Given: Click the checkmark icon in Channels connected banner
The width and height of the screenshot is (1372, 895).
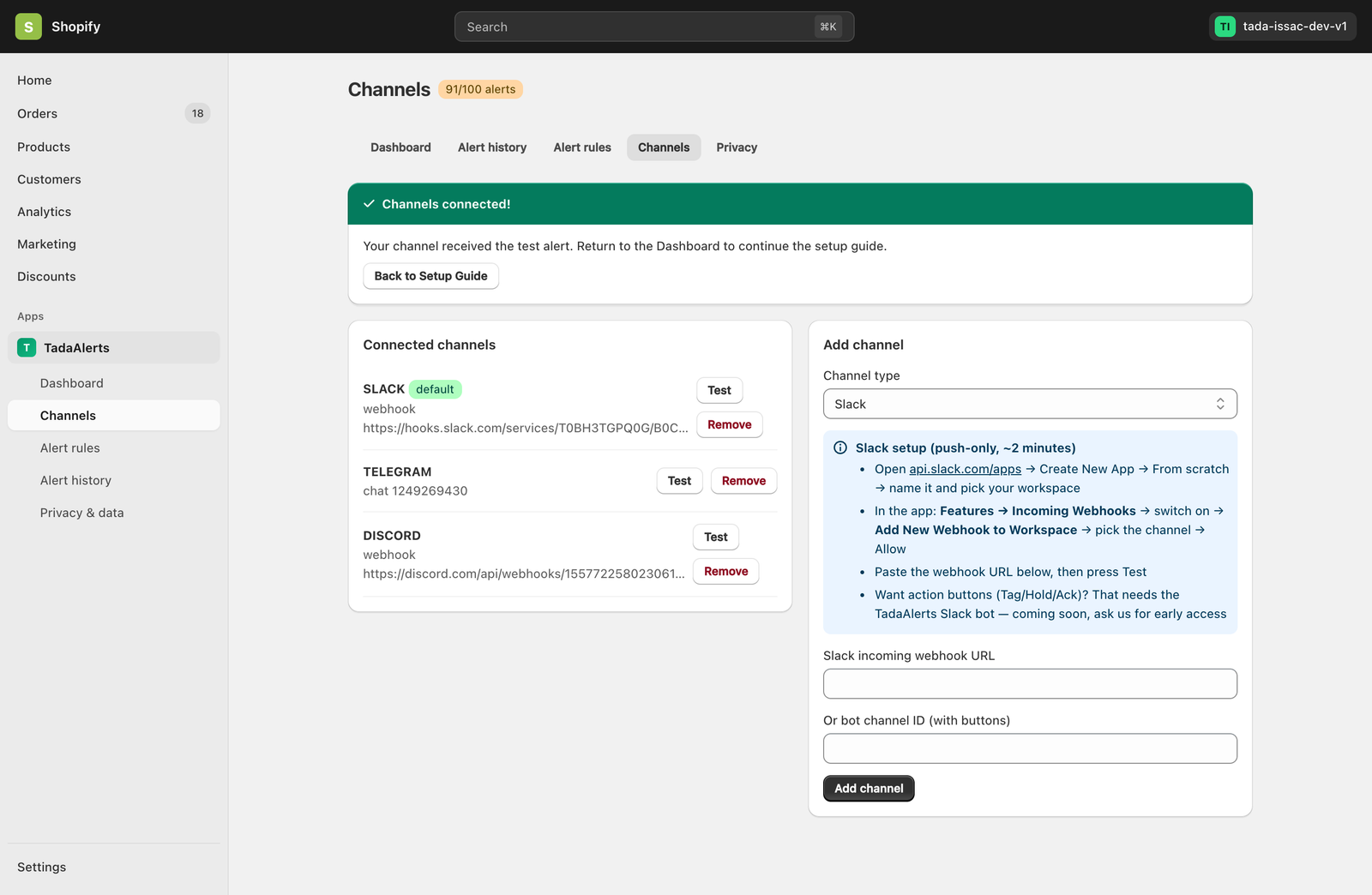Looking at the screenshot, I should (369, 204).
